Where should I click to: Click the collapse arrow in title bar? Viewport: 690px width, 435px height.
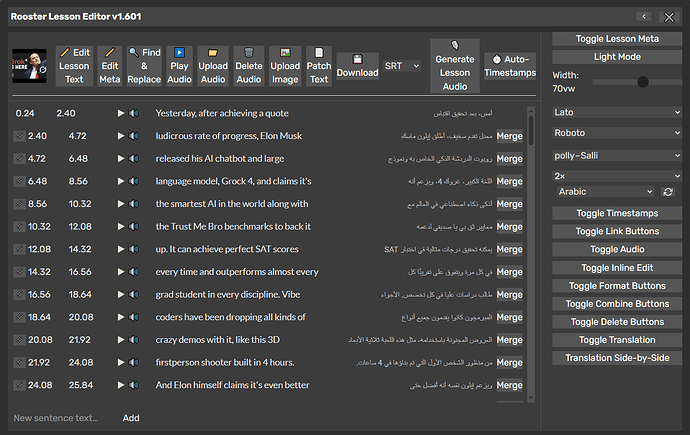pos(644,17)
